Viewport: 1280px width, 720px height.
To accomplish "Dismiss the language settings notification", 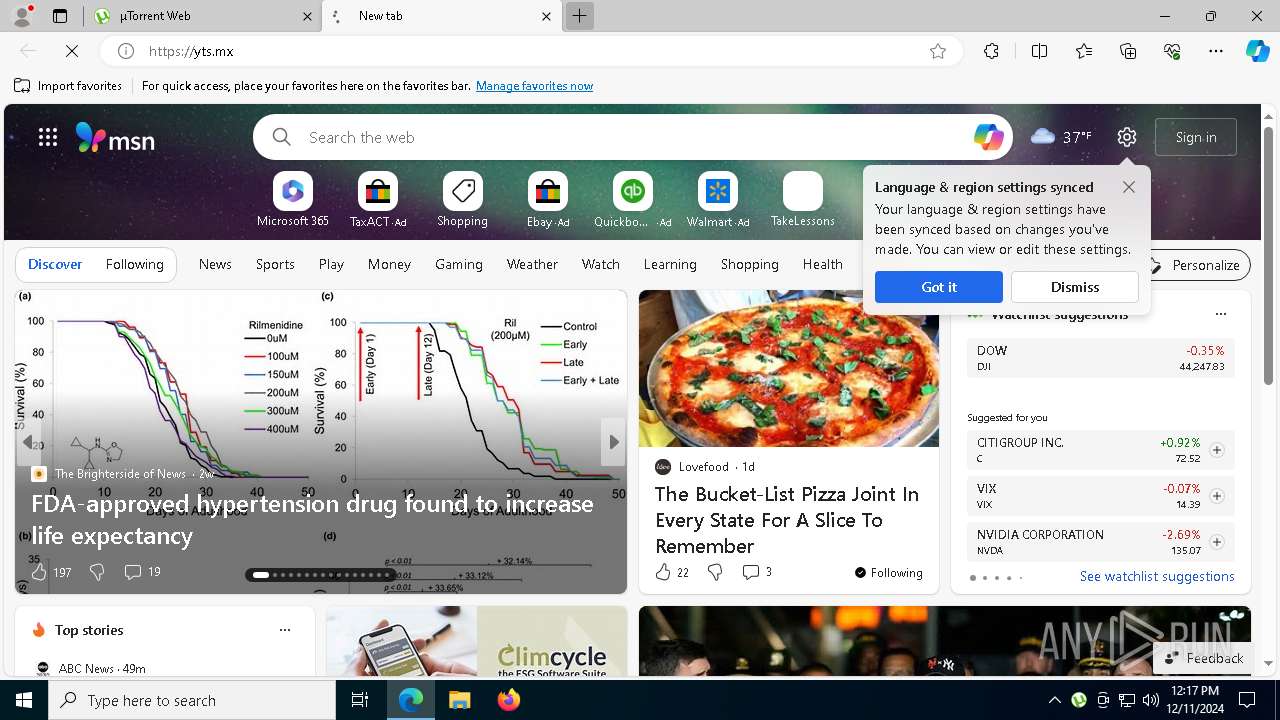I will [x=1075, y=287].
